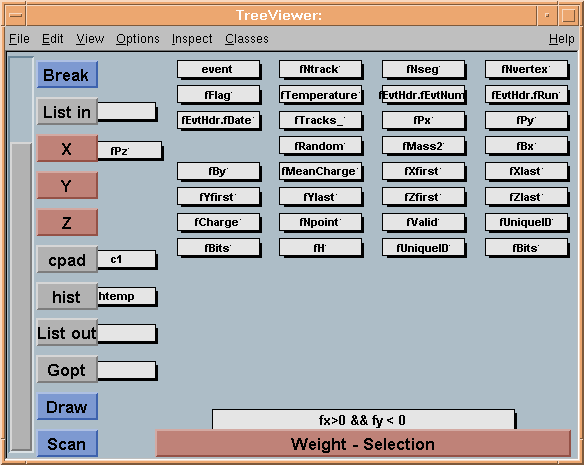
Task: Click the blue Break button
Action: (67, 75)
